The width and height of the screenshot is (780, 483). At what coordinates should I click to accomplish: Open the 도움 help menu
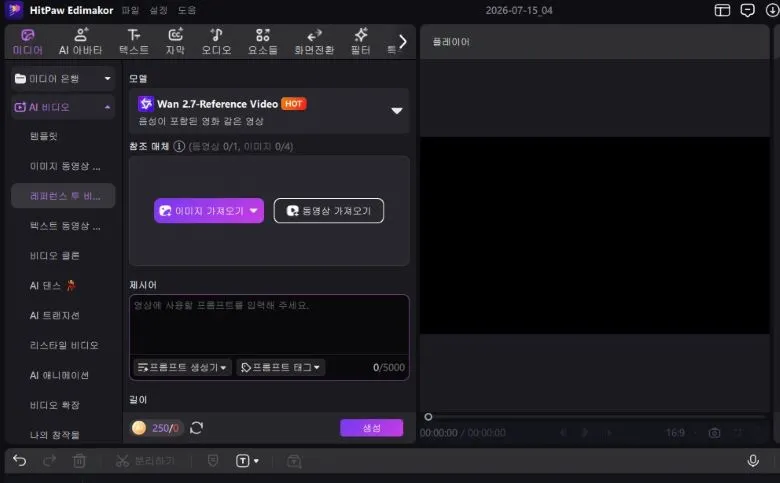pyautogui.click(x=187, y=10)
